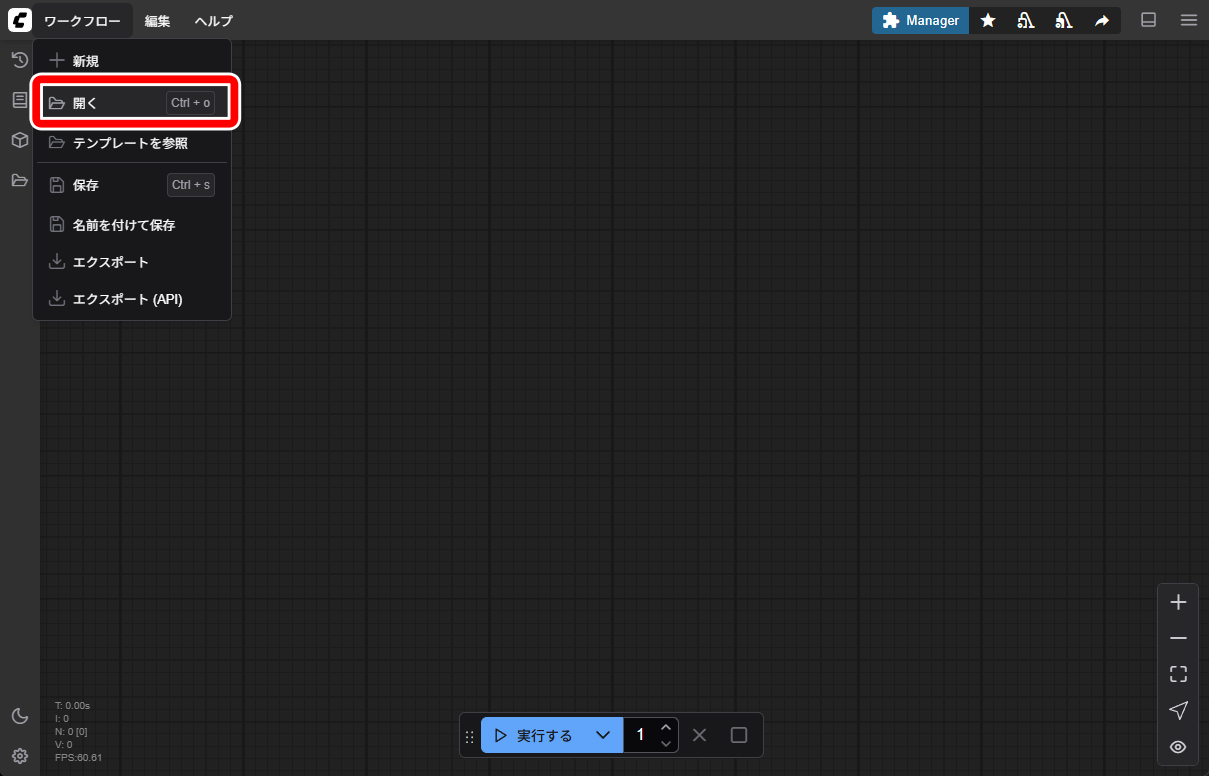Toggle the bottom panel icon
The height and width of the screenshot is (776, 1209).
pos(1149,20)
